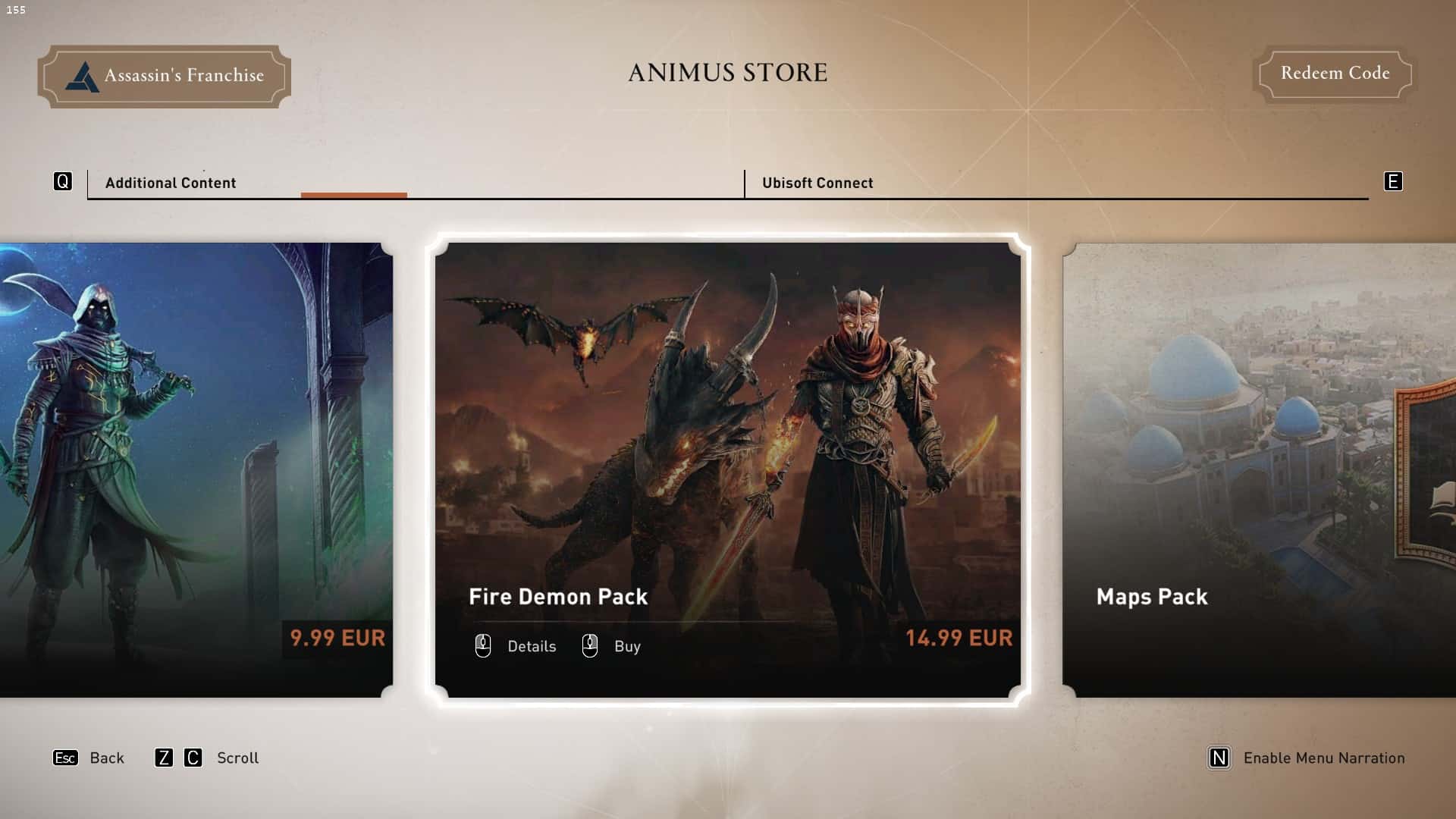Open the Redeem Code button
The image size is (1456, 819).
pyautogui.click(x=1335, y=74)
